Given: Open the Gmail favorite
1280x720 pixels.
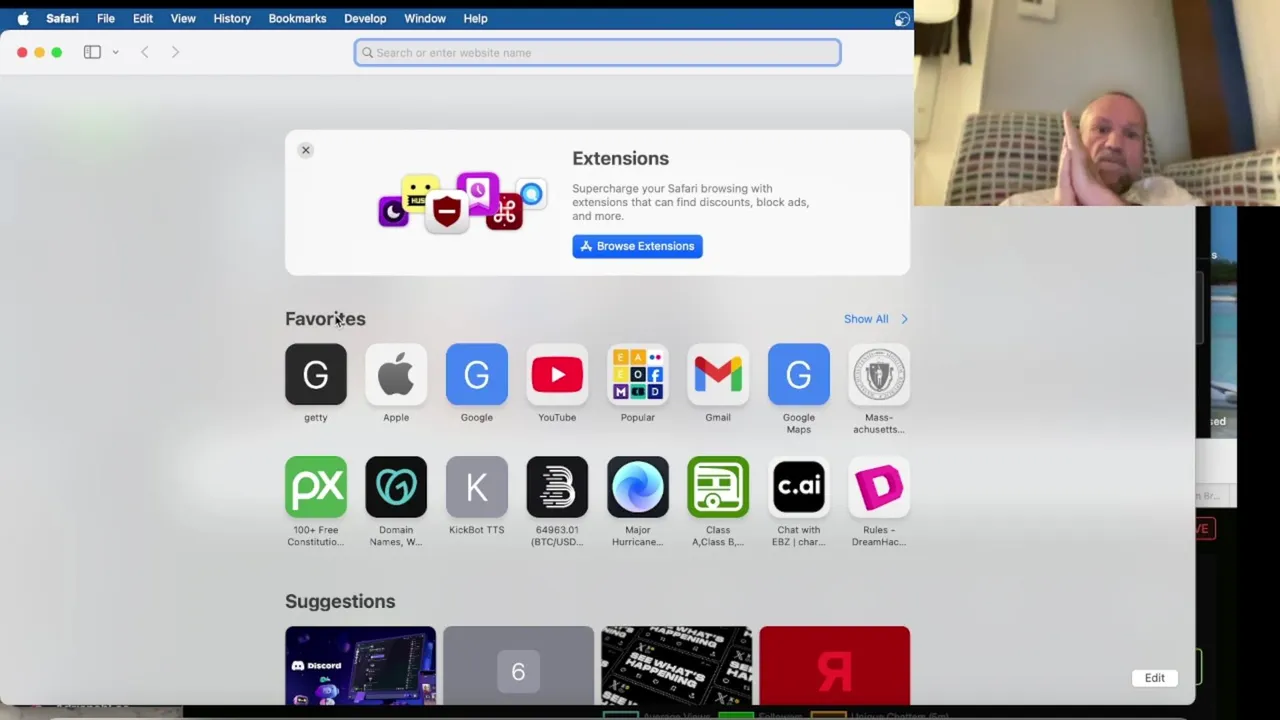Looking at the screenshot, I should [x=718, y=374].
